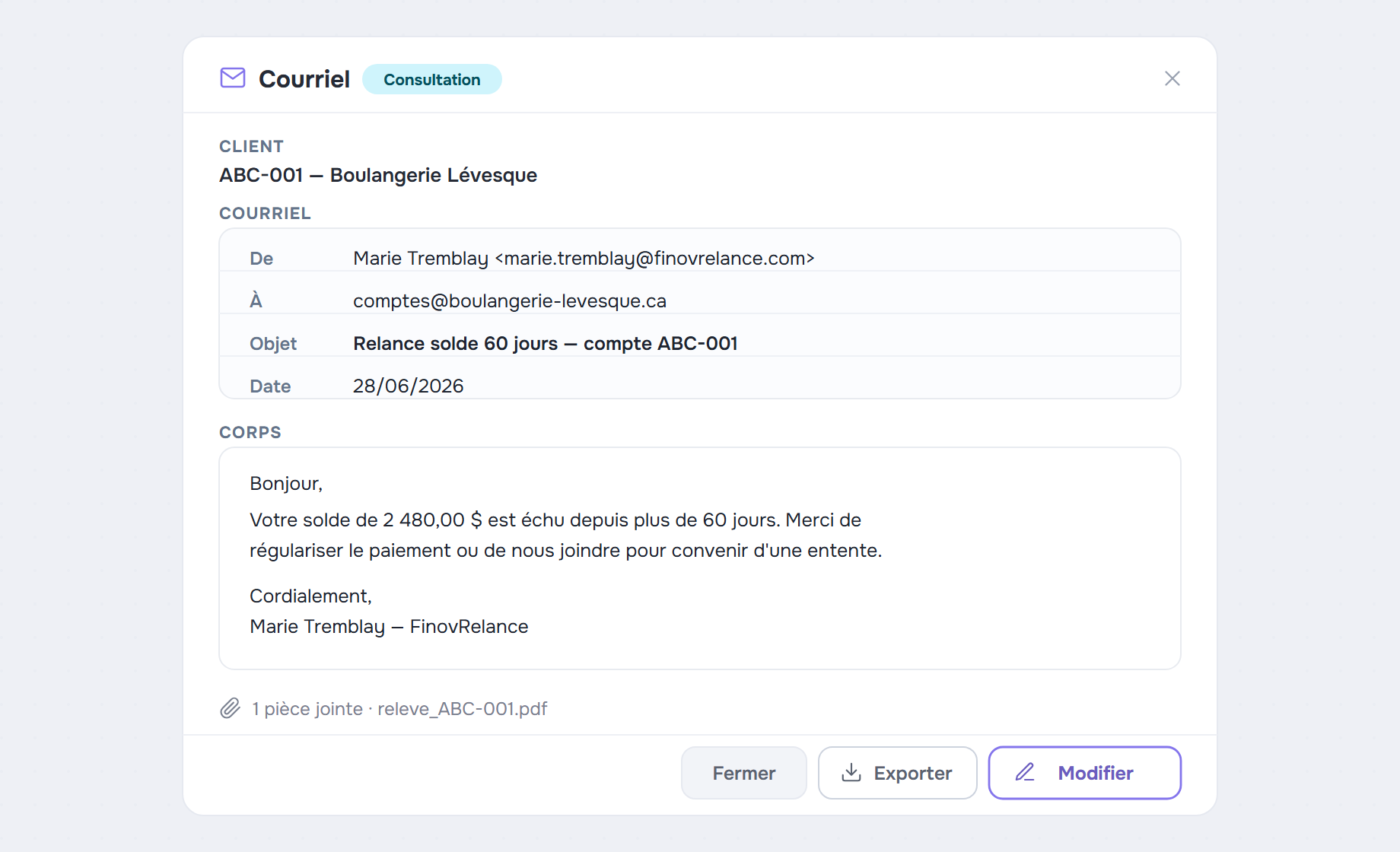This screenshot has width=1400, height=852.
Task: Close the dialog with the X icon
Action: click(x=1172, y=78)
